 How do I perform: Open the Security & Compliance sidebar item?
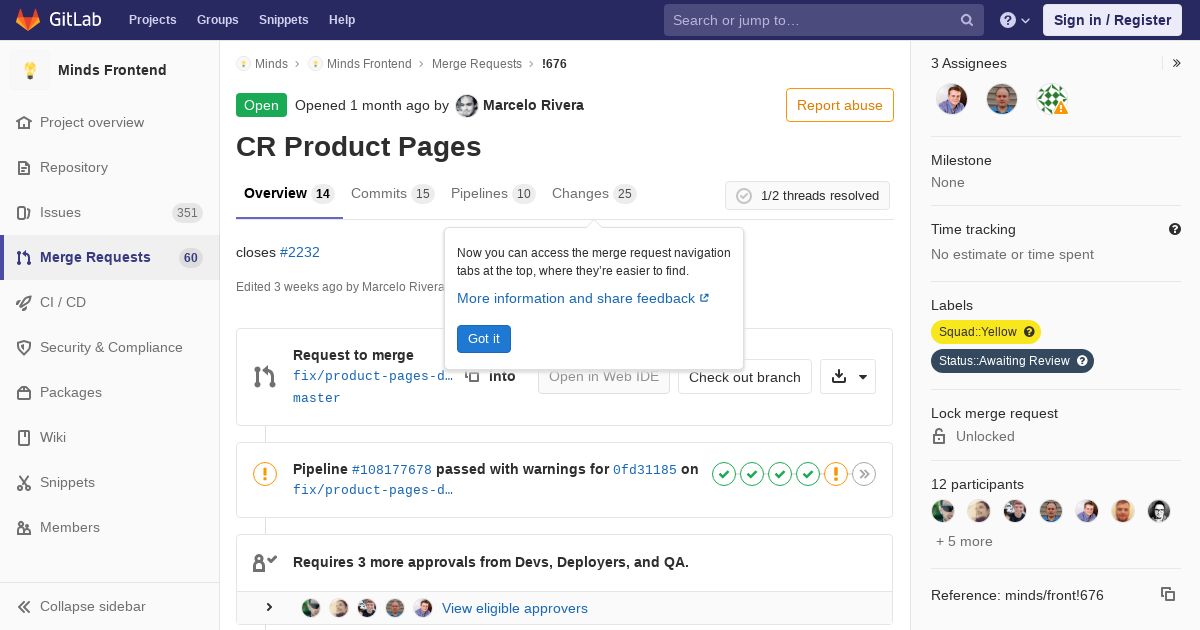coord(110,347)
